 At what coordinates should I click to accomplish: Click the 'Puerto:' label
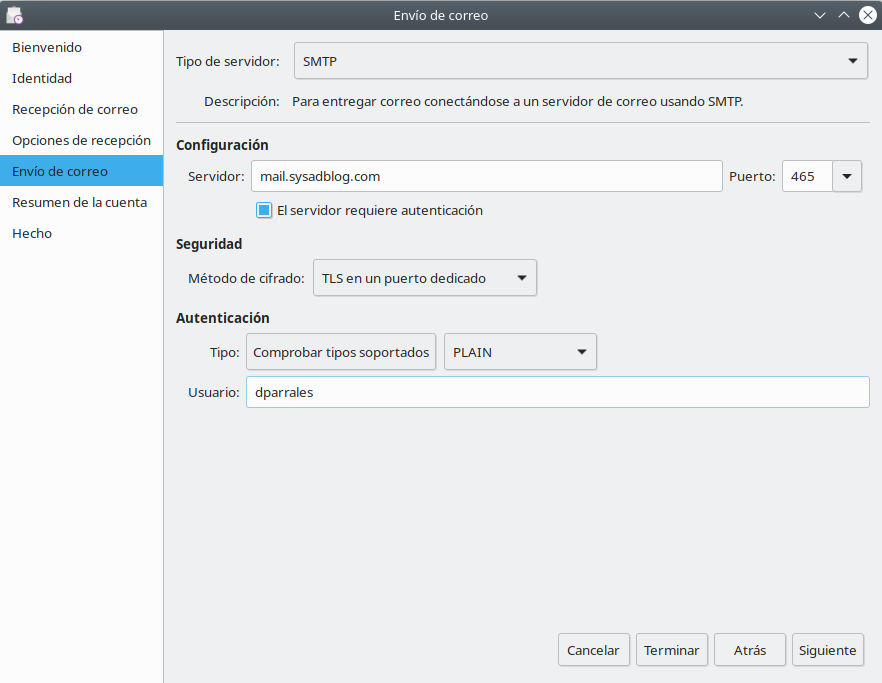(x=752, y=177)
